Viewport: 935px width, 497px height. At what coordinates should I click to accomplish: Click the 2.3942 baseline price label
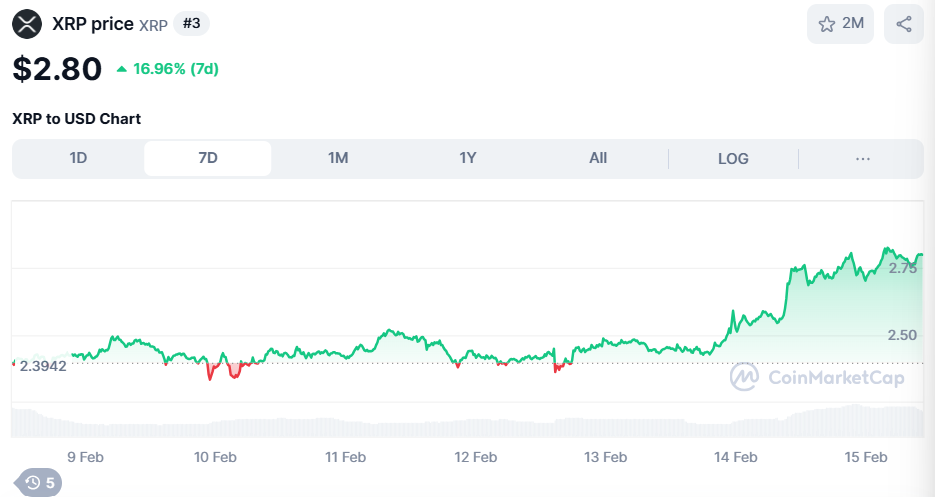tap(42, 366)
